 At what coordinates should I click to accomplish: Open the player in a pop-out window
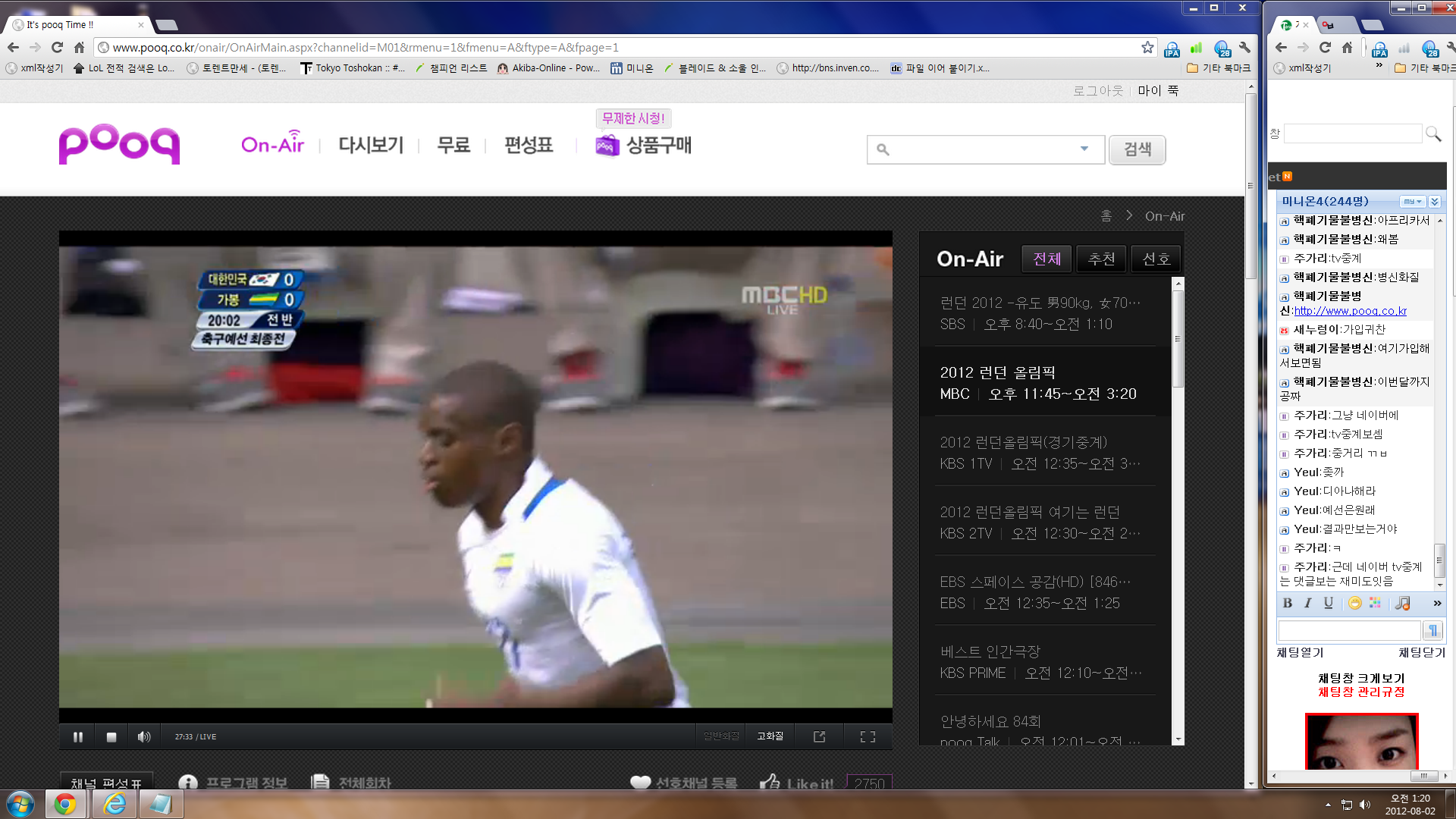click(x=819, y=736)
